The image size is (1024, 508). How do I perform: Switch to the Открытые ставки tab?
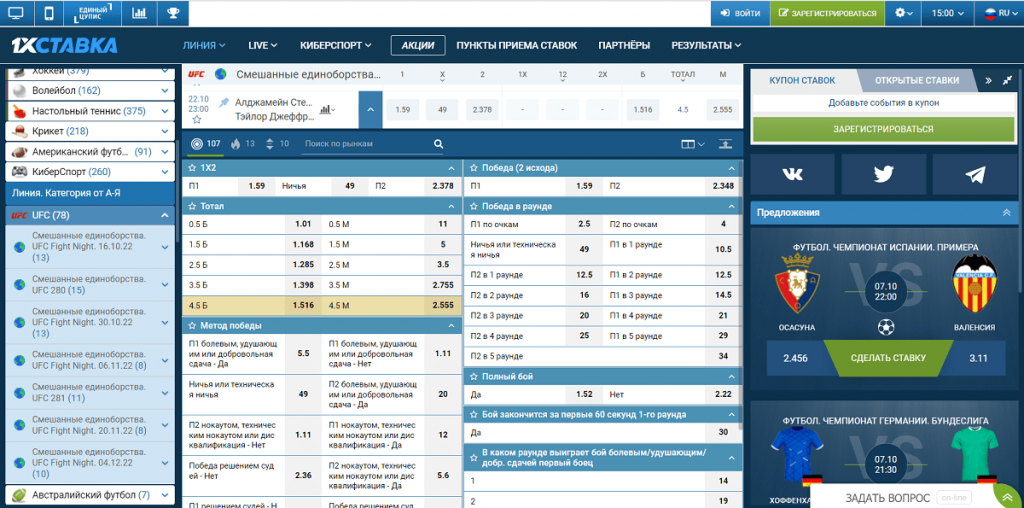click(916, 80)
